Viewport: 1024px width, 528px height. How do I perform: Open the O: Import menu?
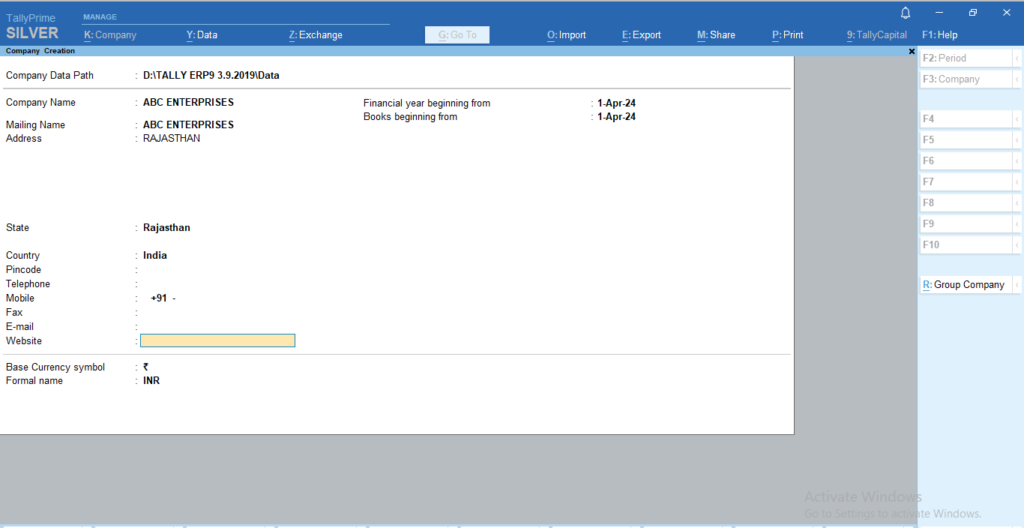(x=566, y=35)
